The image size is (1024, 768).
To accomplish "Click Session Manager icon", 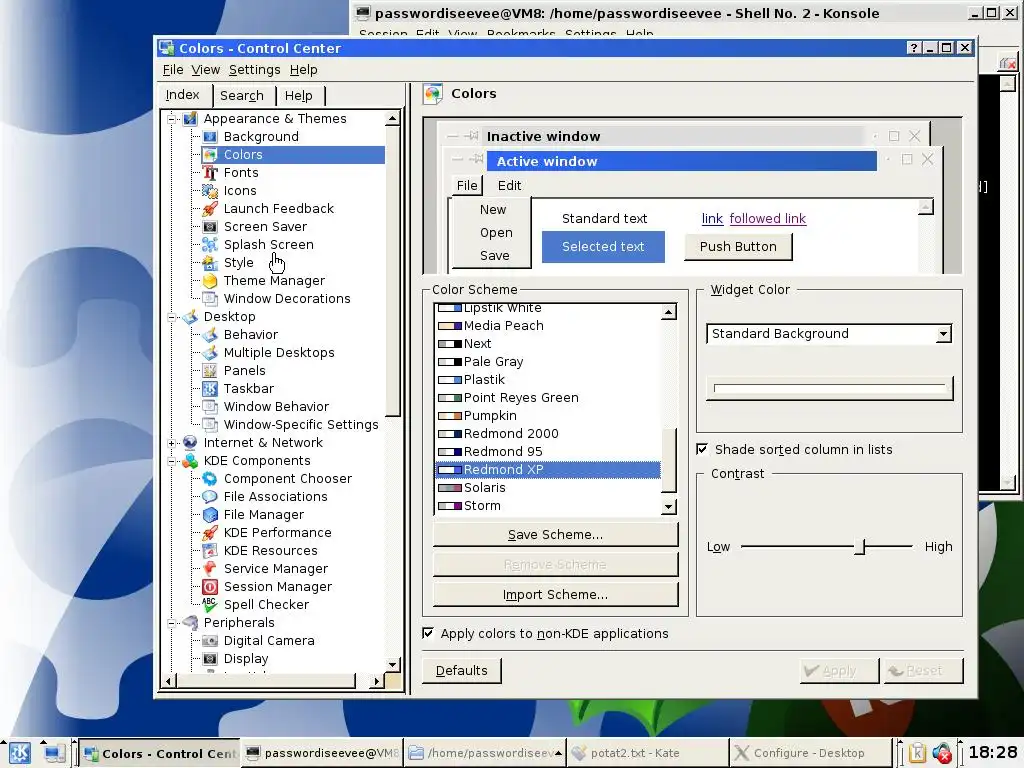I will (x=210, y=586).
